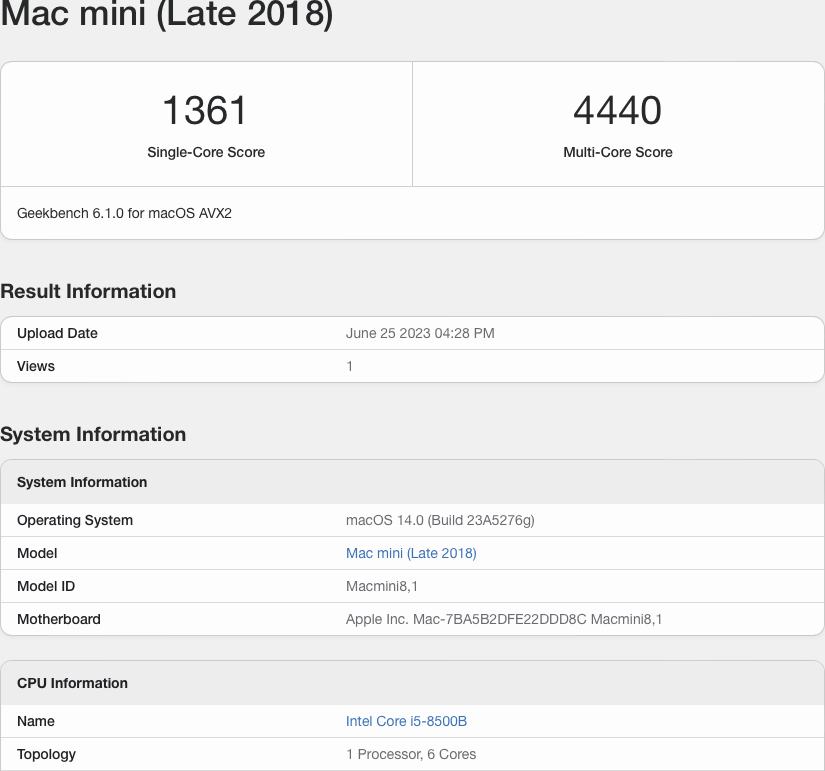
Task: Click the Model ID label
Action: pyautogui.click(x=46, y=586)
